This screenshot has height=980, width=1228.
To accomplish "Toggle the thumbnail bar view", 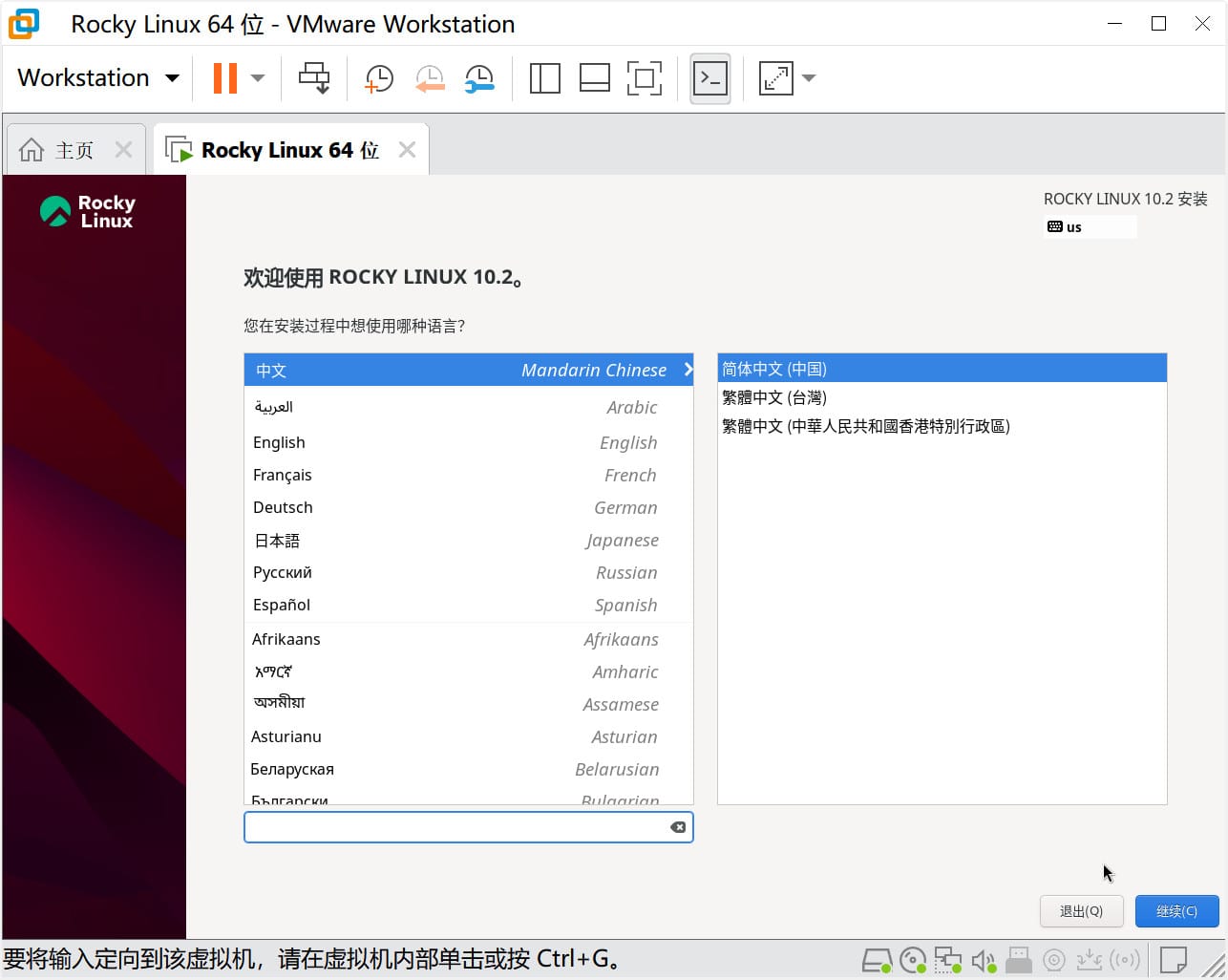I will pyautogui.click(x=594, y=78).
